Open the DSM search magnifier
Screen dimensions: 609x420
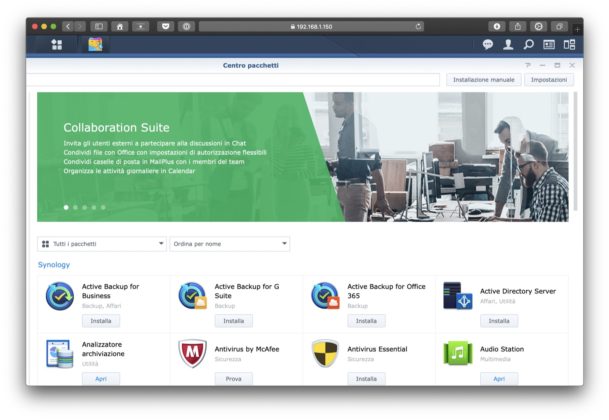click(528, 45)
